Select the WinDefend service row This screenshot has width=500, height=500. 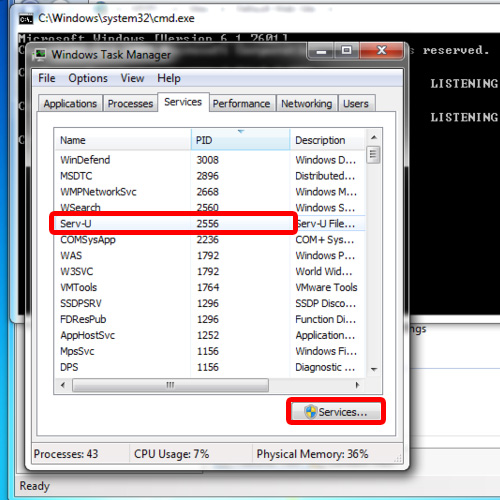(210, 160)
